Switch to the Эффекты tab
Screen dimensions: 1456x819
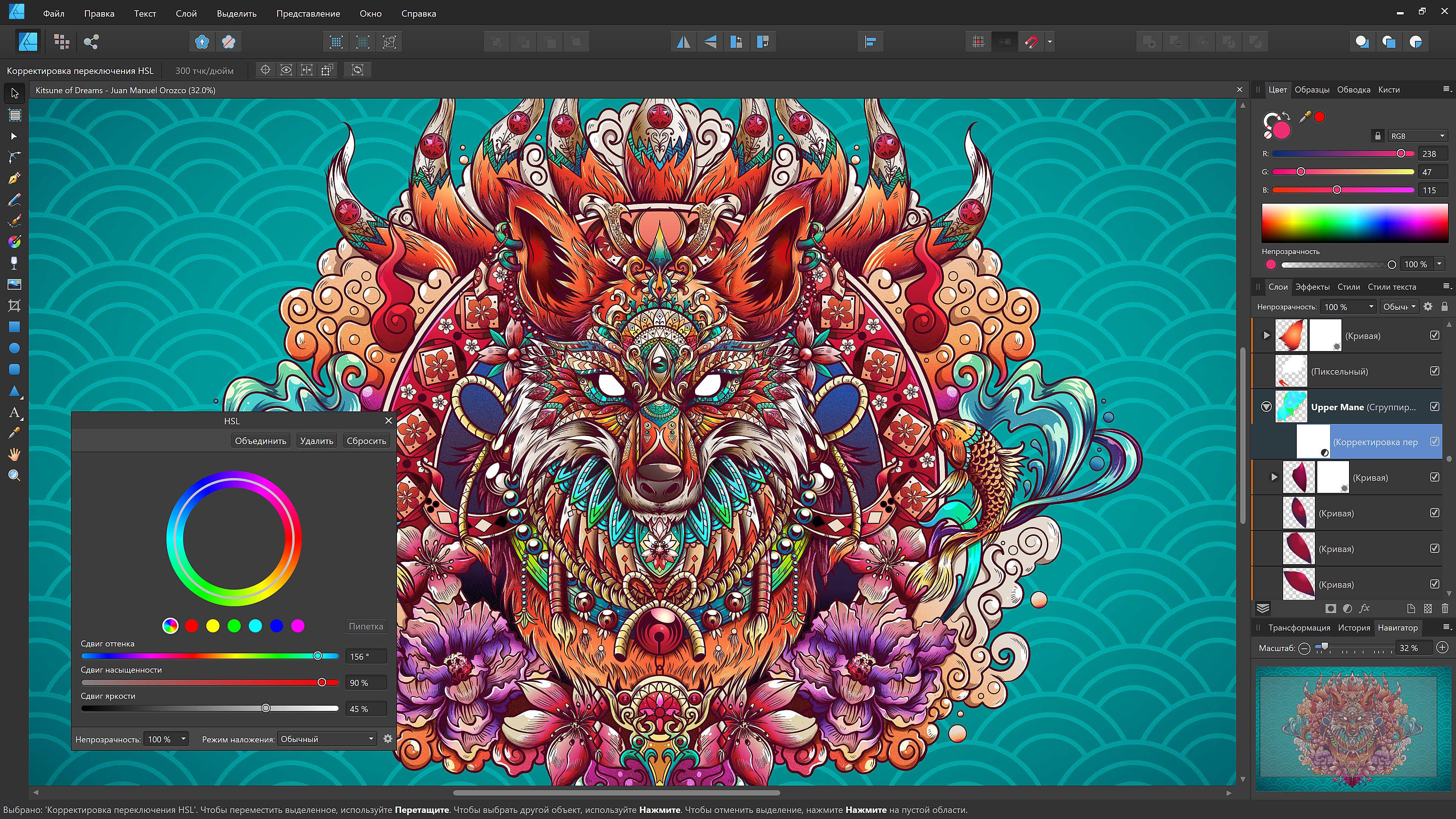(x=1312, y=287)
